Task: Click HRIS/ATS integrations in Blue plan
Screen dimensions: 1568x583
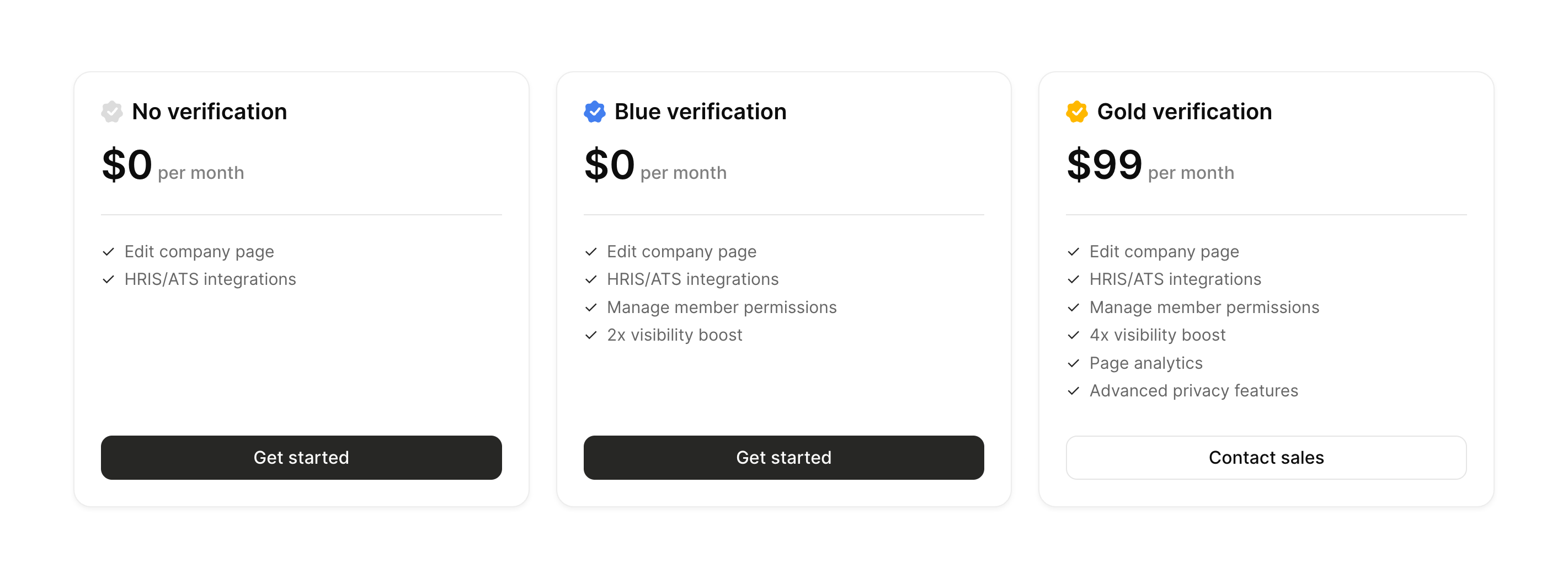Action: [x=692, y=279]
